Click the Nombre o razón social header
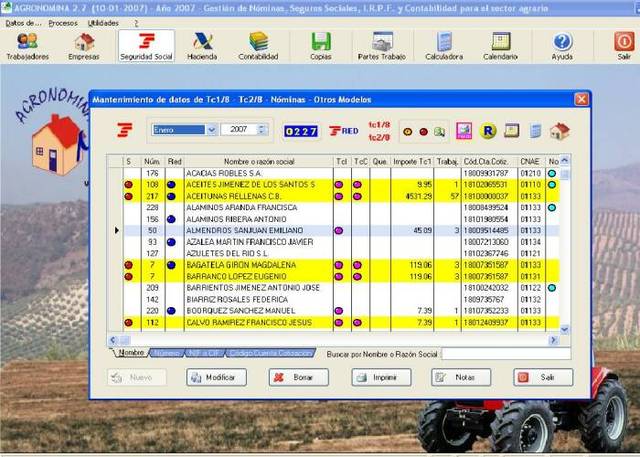 [259, 162]
